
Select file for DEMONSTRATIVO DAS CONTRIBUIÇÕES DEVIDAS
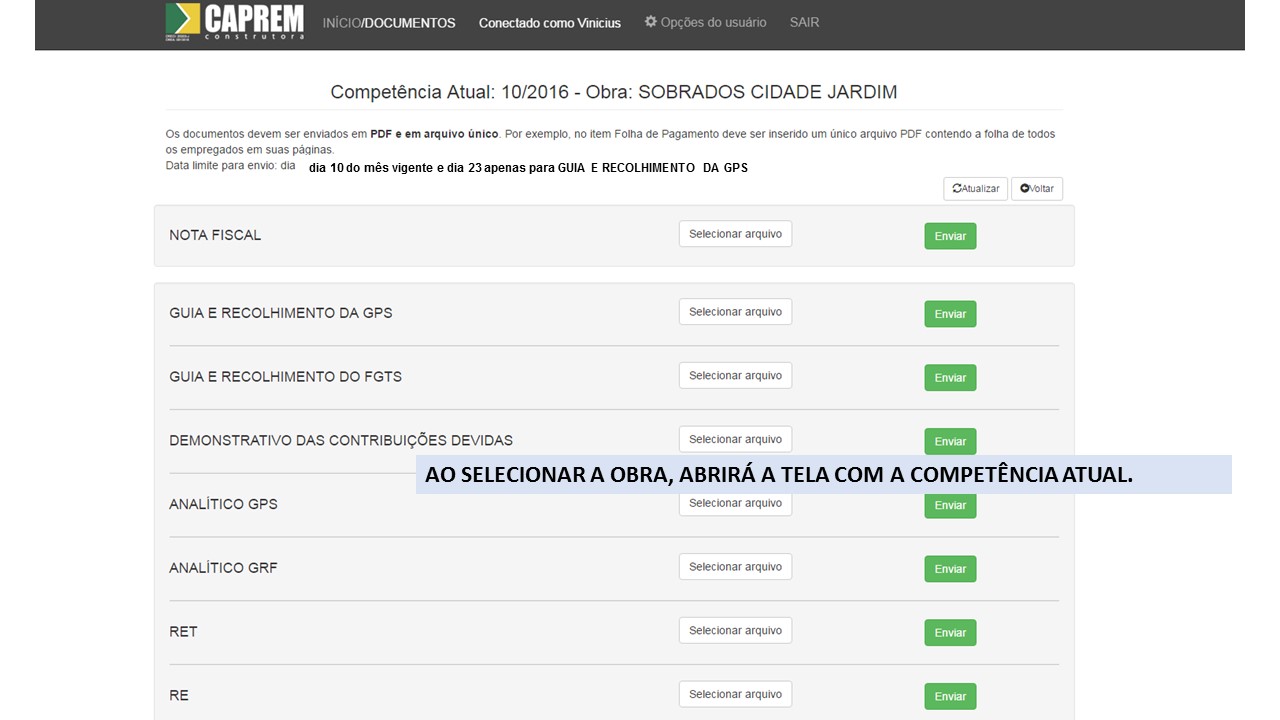735,440
